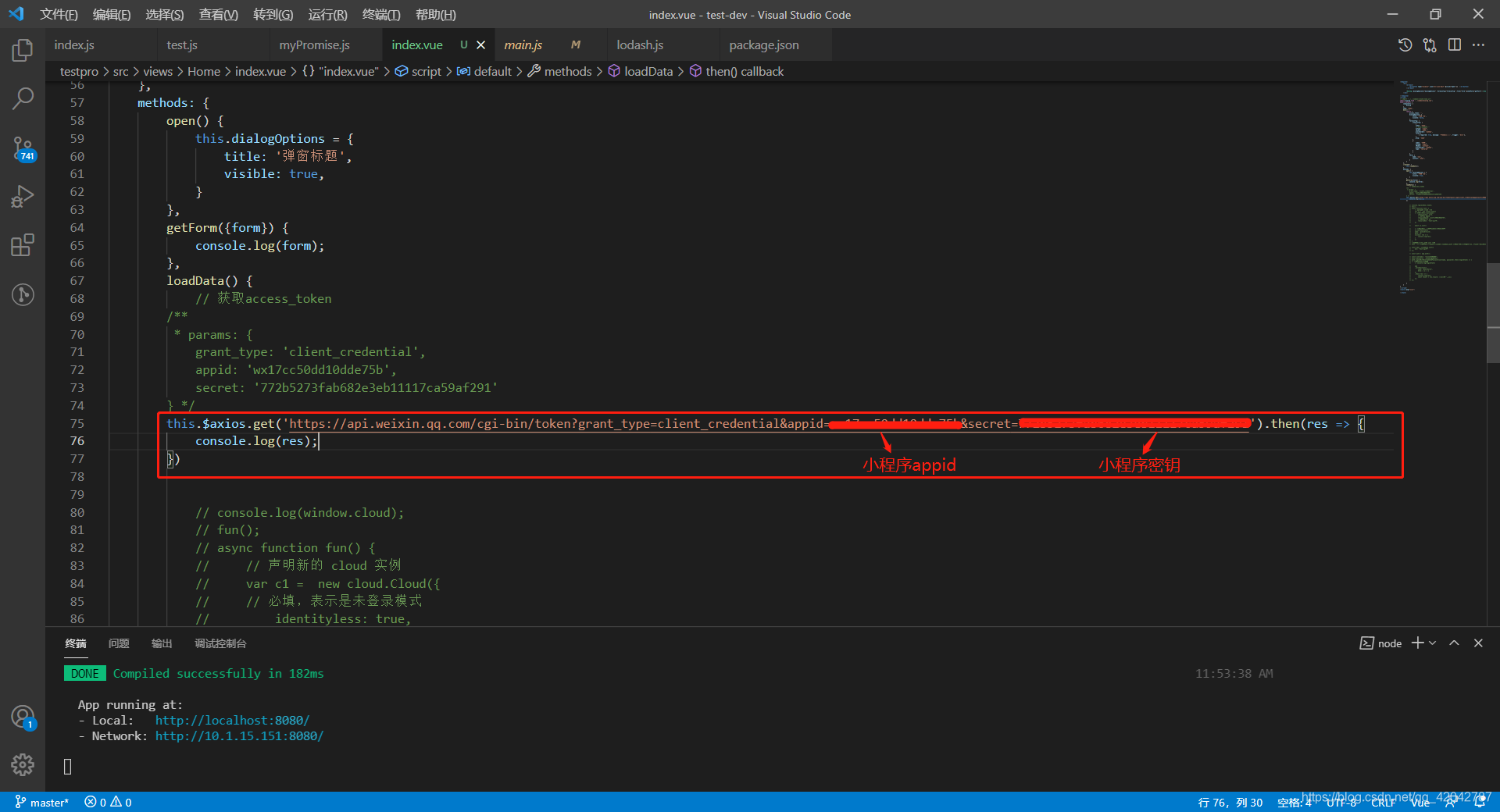Split the editor to the right
Viewport: 1500px width, 812px height.
pyautogui.click(x=1454, y=45)
